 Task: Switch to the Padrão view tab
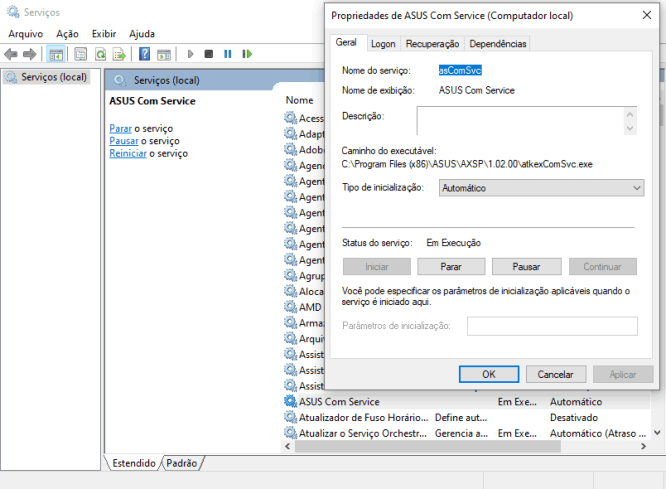(181, 463)
